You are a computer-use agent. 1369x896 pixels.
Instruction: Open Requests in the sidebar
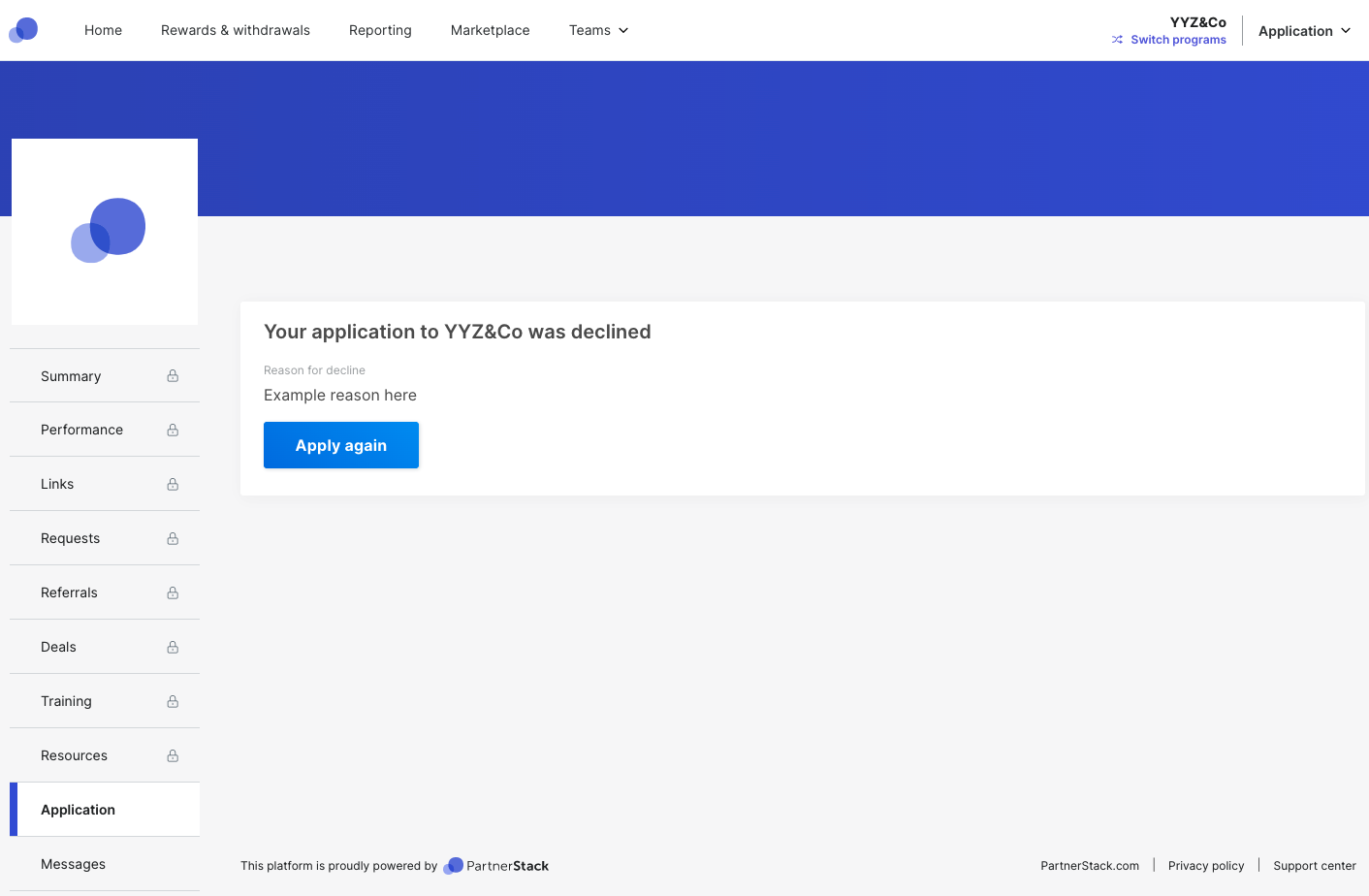[x=105, y=538]
